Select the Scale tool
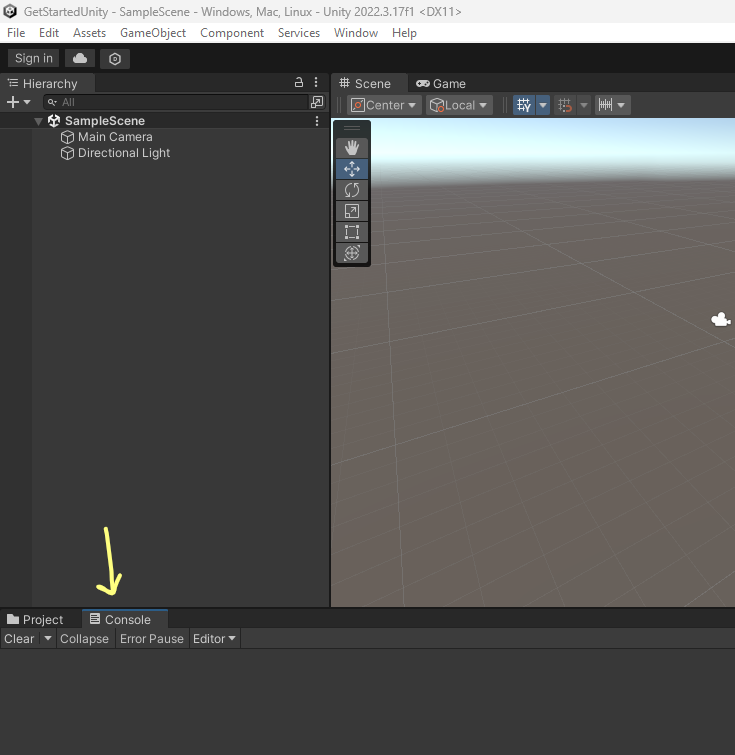Viewport: 735px width, 755px height. pyautogui.click(x=352, y=211)
